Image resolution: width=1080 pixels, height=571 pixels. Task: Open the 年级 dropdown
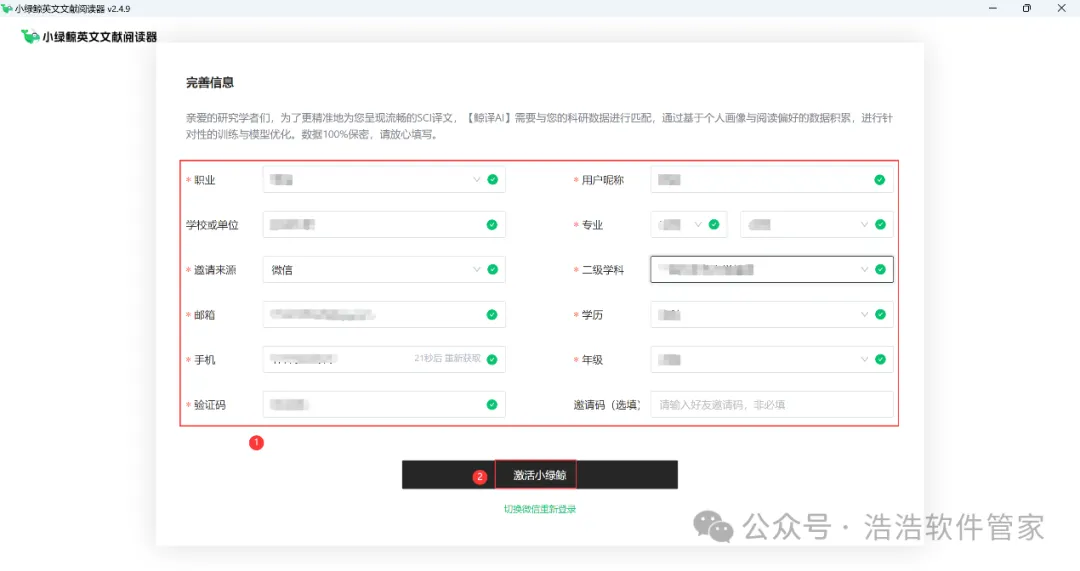click(x=771, y=360)
